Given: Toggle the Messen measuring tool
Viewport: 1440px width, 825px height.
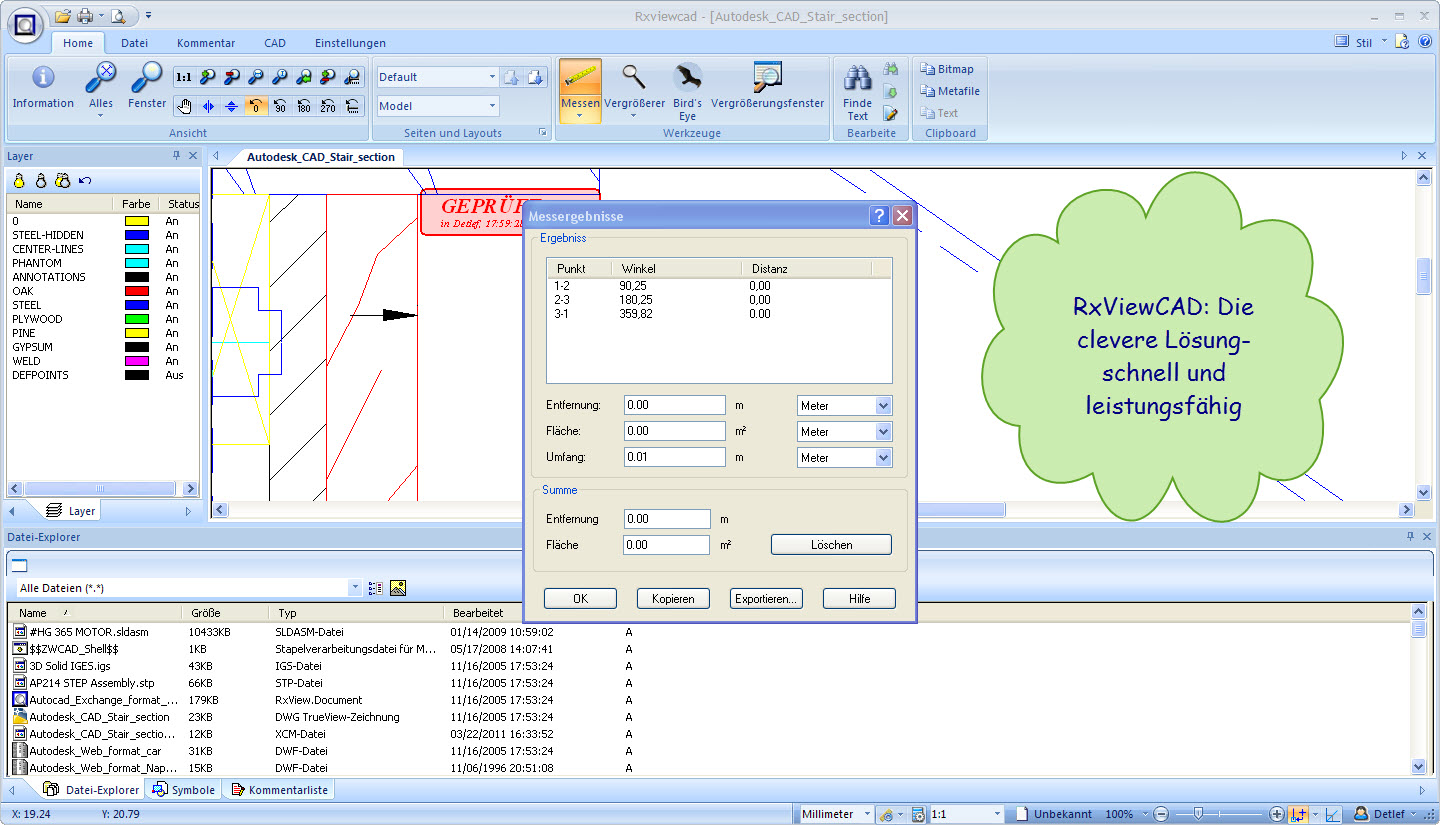Looking at the screenshot, I should [580, 78].
